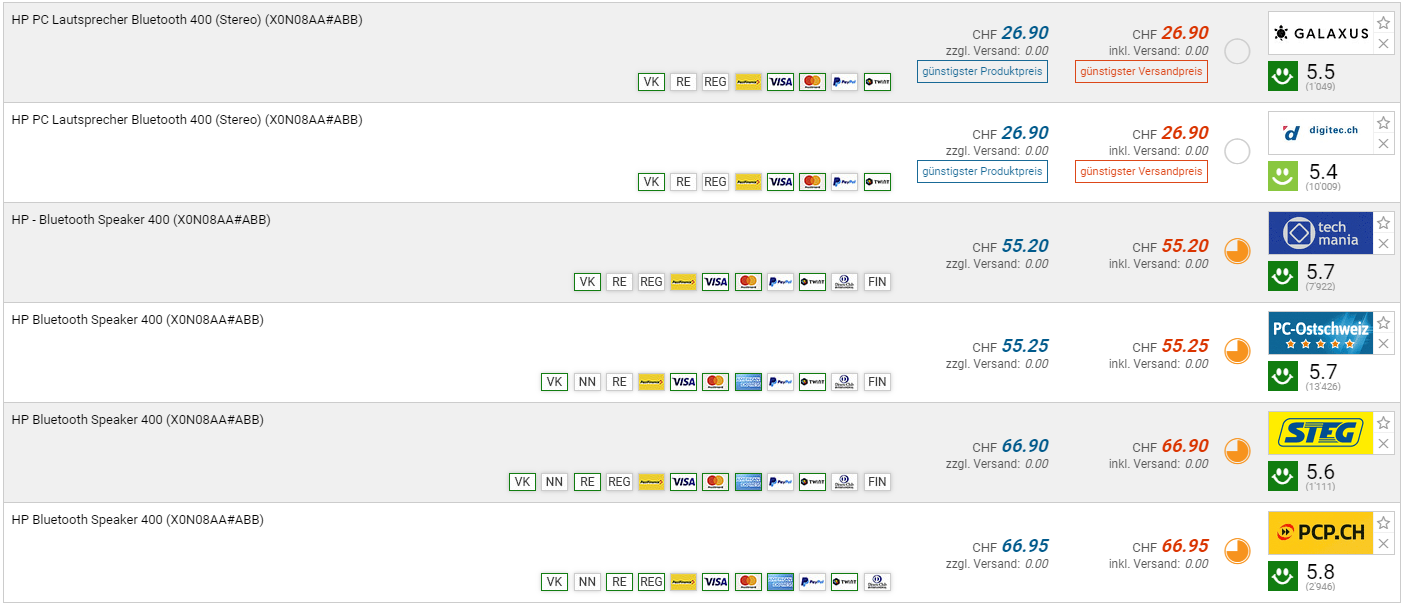Viewport: 1404px width, 604px height.
Task: Hide the Galaxus offer with its X icon
Action: [x=1383, y=43]
